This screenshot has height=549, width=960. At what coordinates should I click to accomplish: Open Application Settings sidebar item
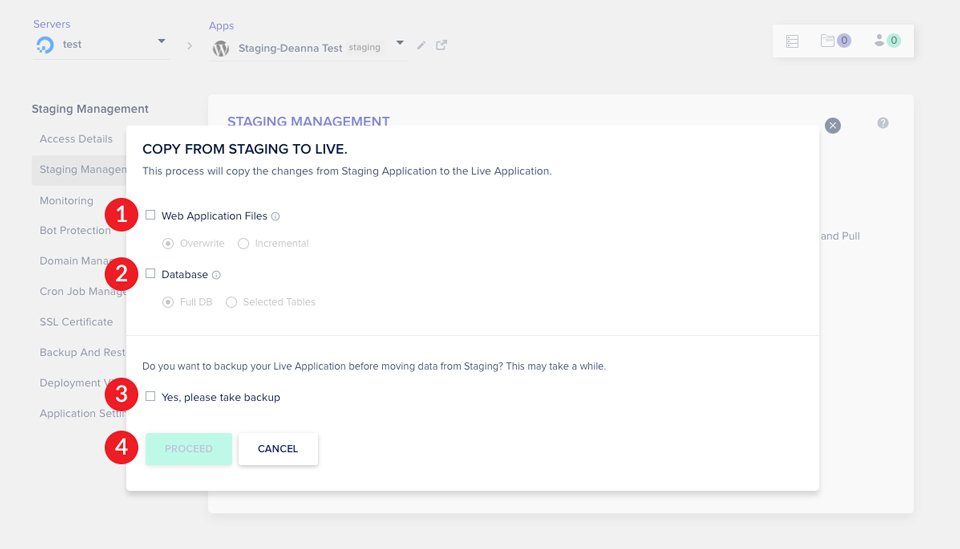83,414
